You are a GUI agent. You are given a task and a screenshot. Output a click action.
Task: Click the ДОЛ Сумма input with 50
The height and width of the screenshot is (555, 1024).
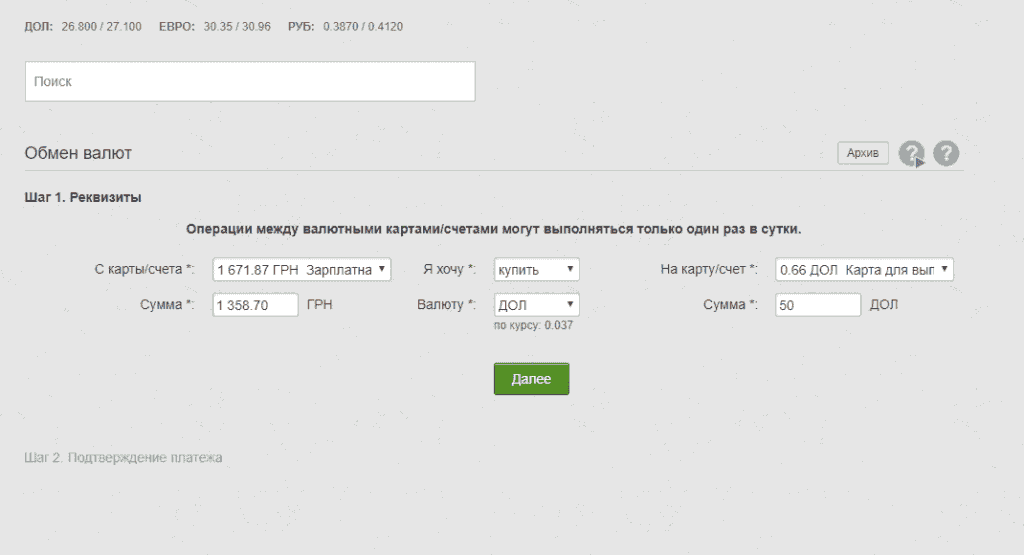(817, 305)
